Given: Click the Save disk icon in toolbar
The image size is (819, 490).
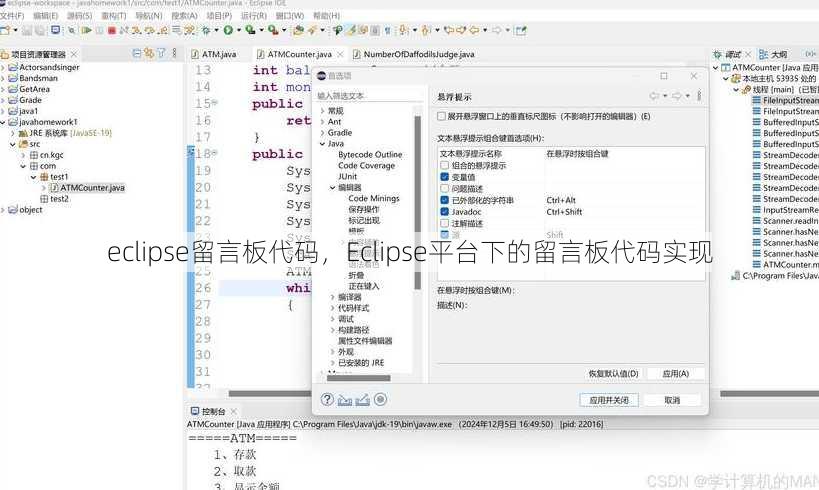Looking at the screenshot, I should 27,30.
